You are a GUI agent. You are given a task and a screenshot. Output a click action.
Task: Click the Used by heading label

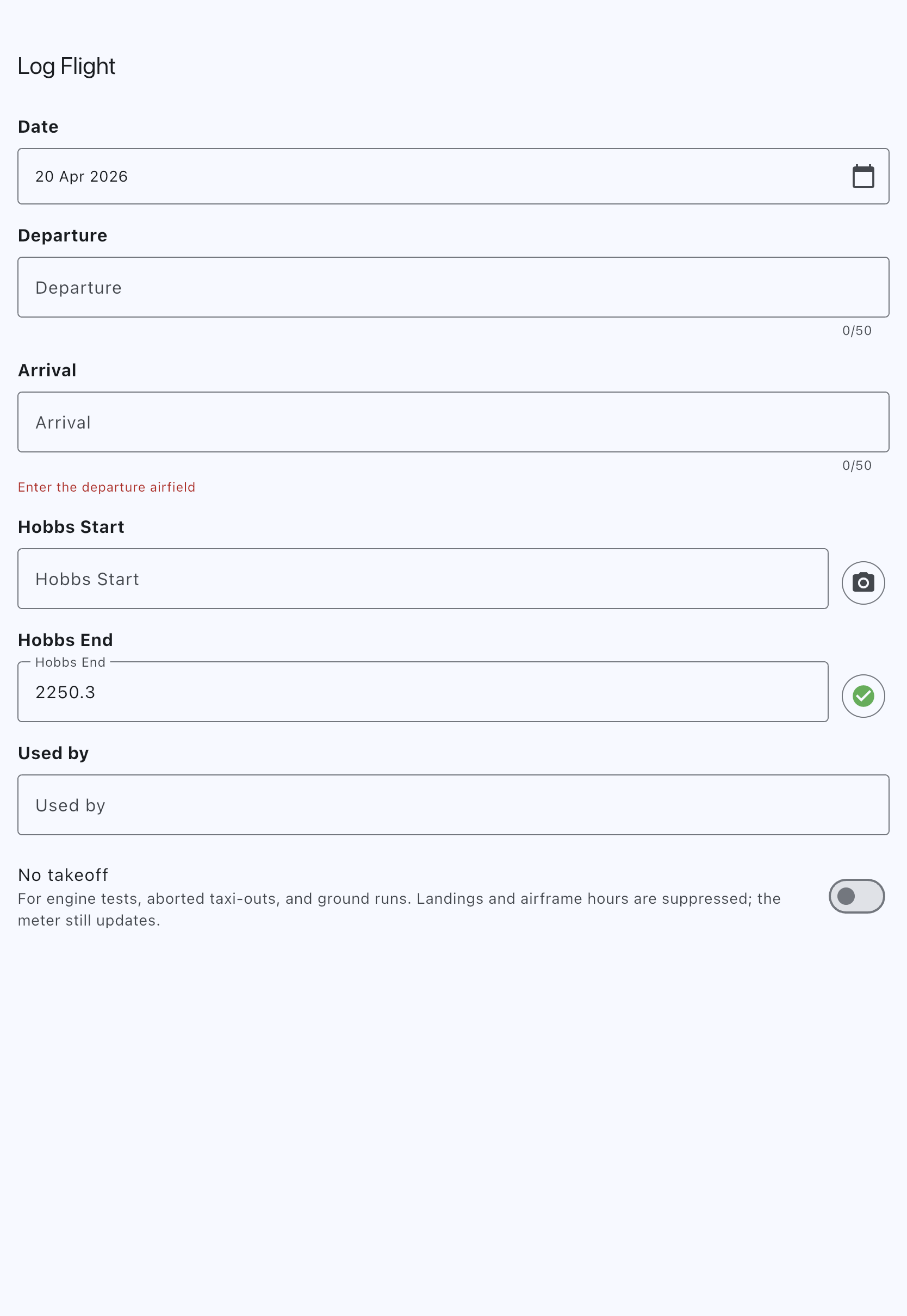[x=53, y=753]
